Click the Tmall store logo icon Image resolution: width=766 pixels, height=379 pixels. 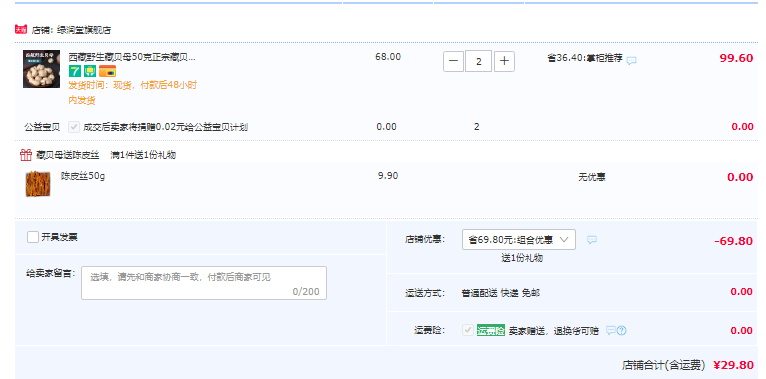coord(21,30)
